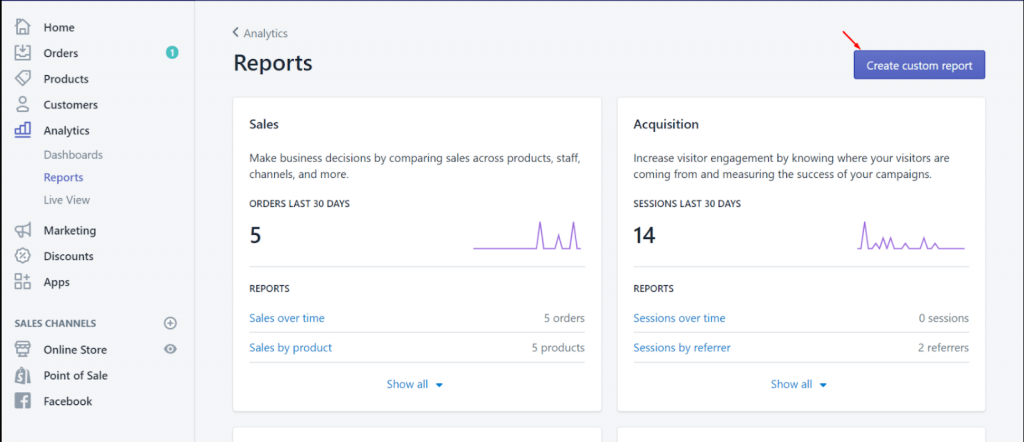The width and height of the screenshot is (1024, 442).
Task: Expand Show all under Acquisition reports
Action: 800,384
